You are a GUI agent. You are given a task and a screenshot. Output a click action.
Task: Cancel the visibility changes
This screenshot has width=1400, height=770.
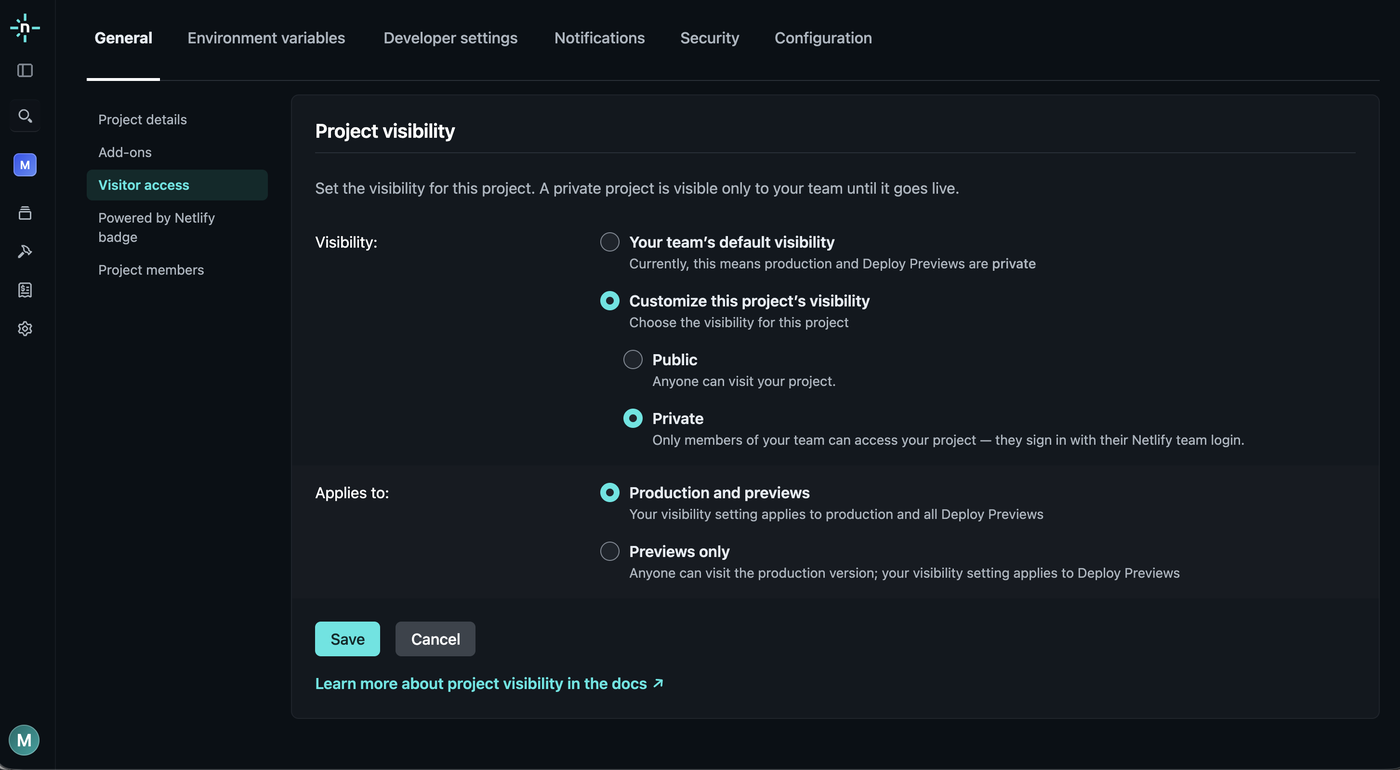435,639
